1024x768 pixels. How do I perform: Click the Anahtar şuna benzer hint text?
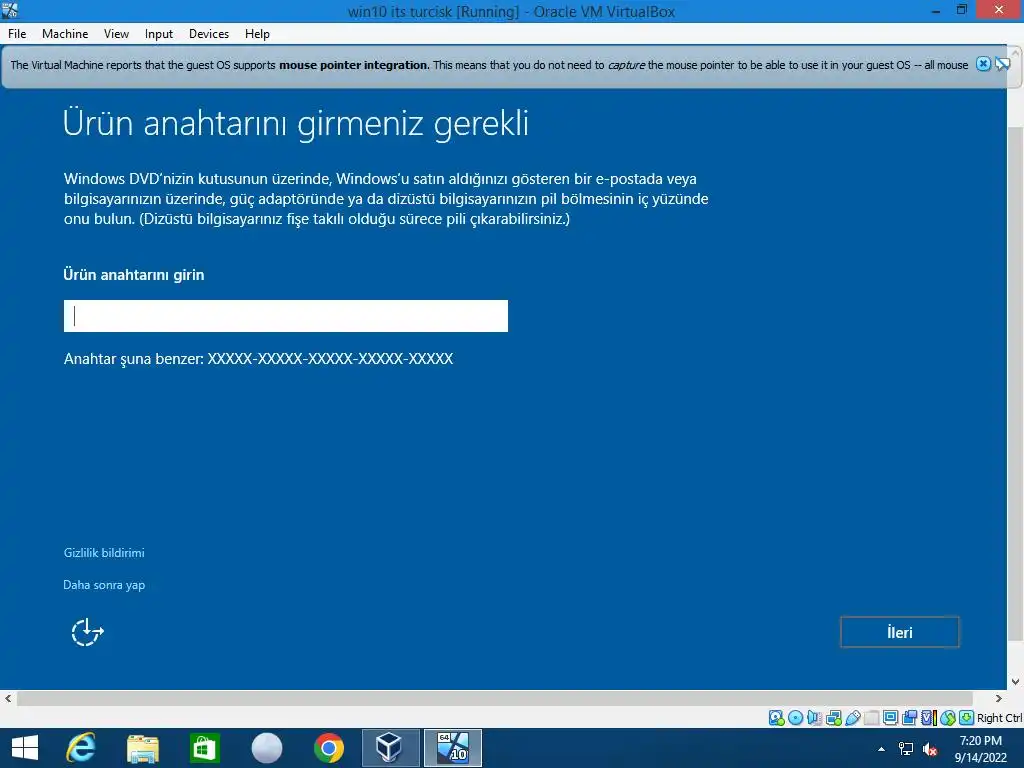pyautogui.click(x=259, y=359)
